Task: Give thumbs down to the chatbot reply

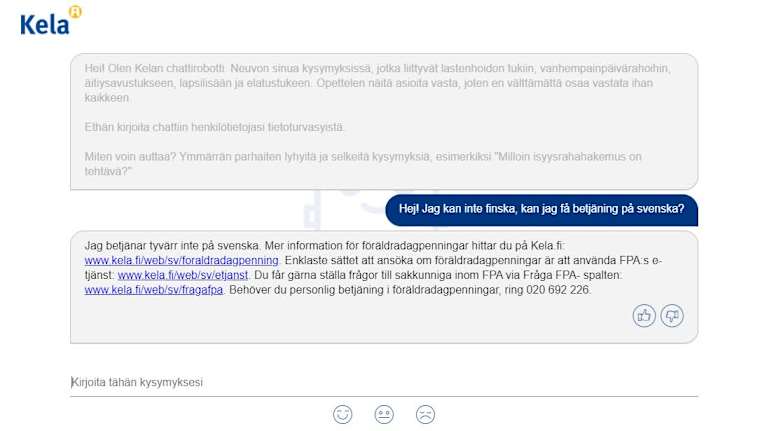Action: tap(672, 316)
